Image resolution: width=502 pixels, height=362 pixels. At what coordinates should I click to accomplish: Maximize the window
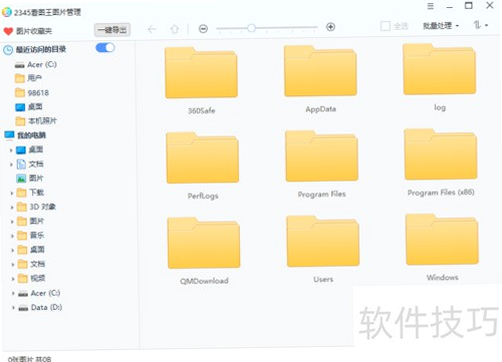(469, 6)
